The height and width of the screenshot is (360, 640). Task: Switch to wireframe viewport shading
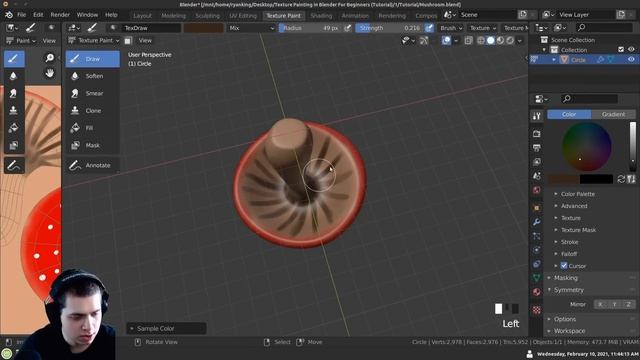pos(481,40)
